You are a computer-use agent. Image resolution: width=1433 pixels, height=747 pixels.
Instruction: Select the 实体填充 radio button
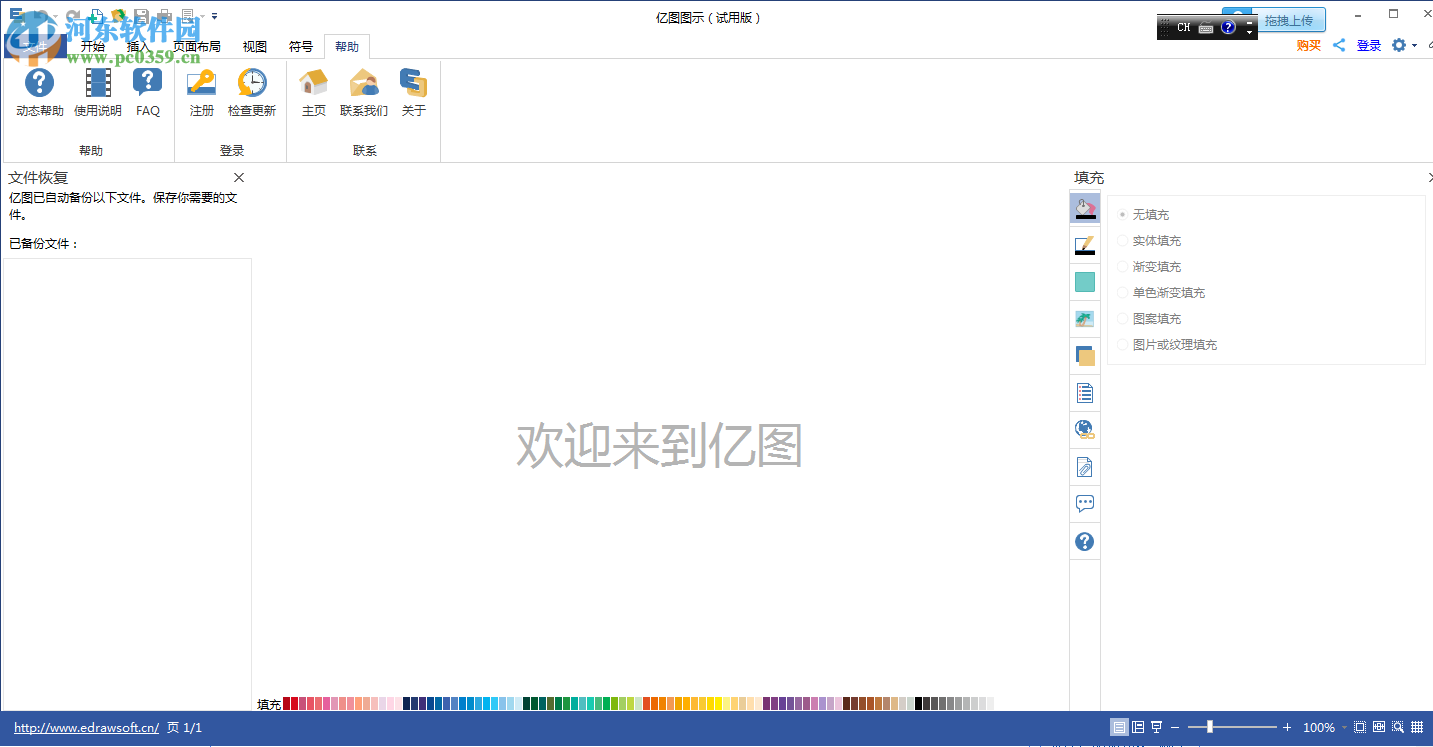click(x=1122, y=240)
